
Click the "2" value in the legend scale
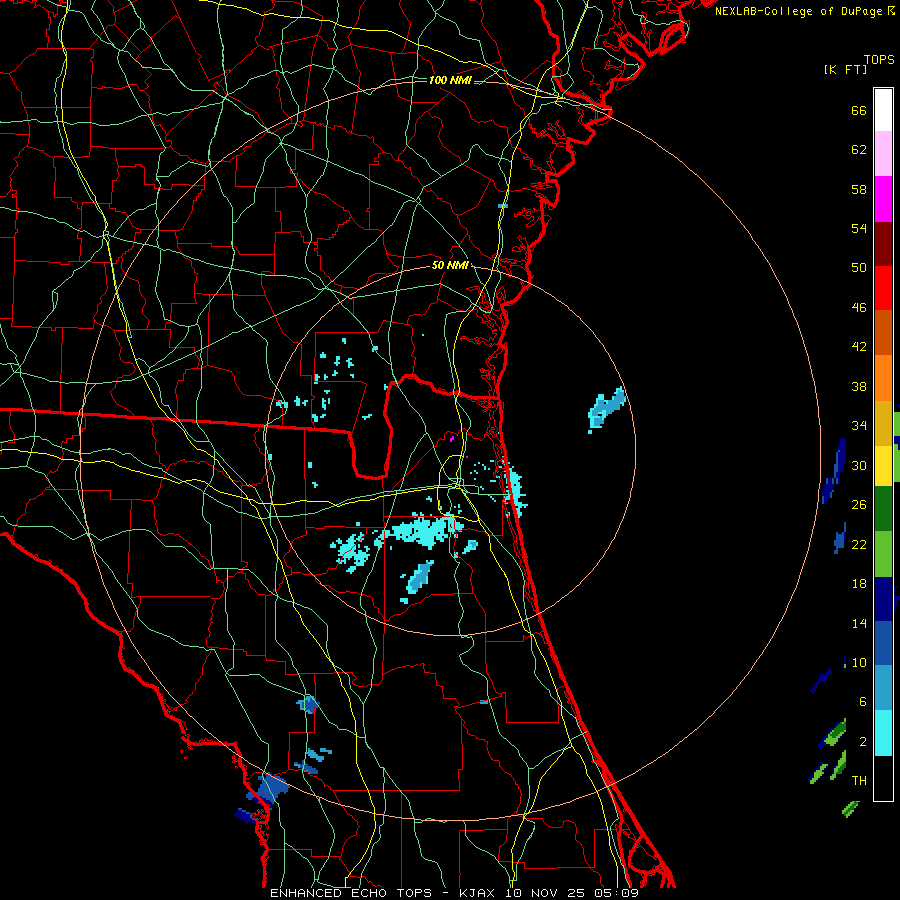click(863, 742)
